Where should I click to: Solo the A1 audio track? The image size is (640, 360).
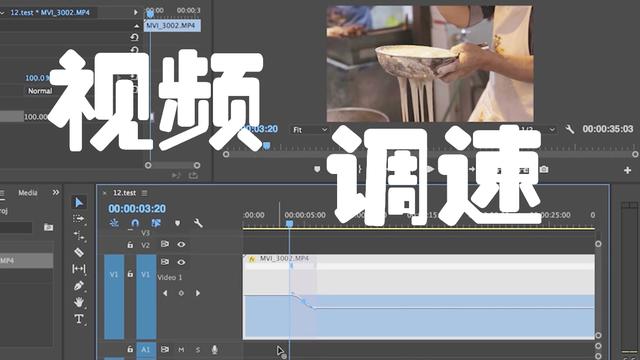point(198,350)
